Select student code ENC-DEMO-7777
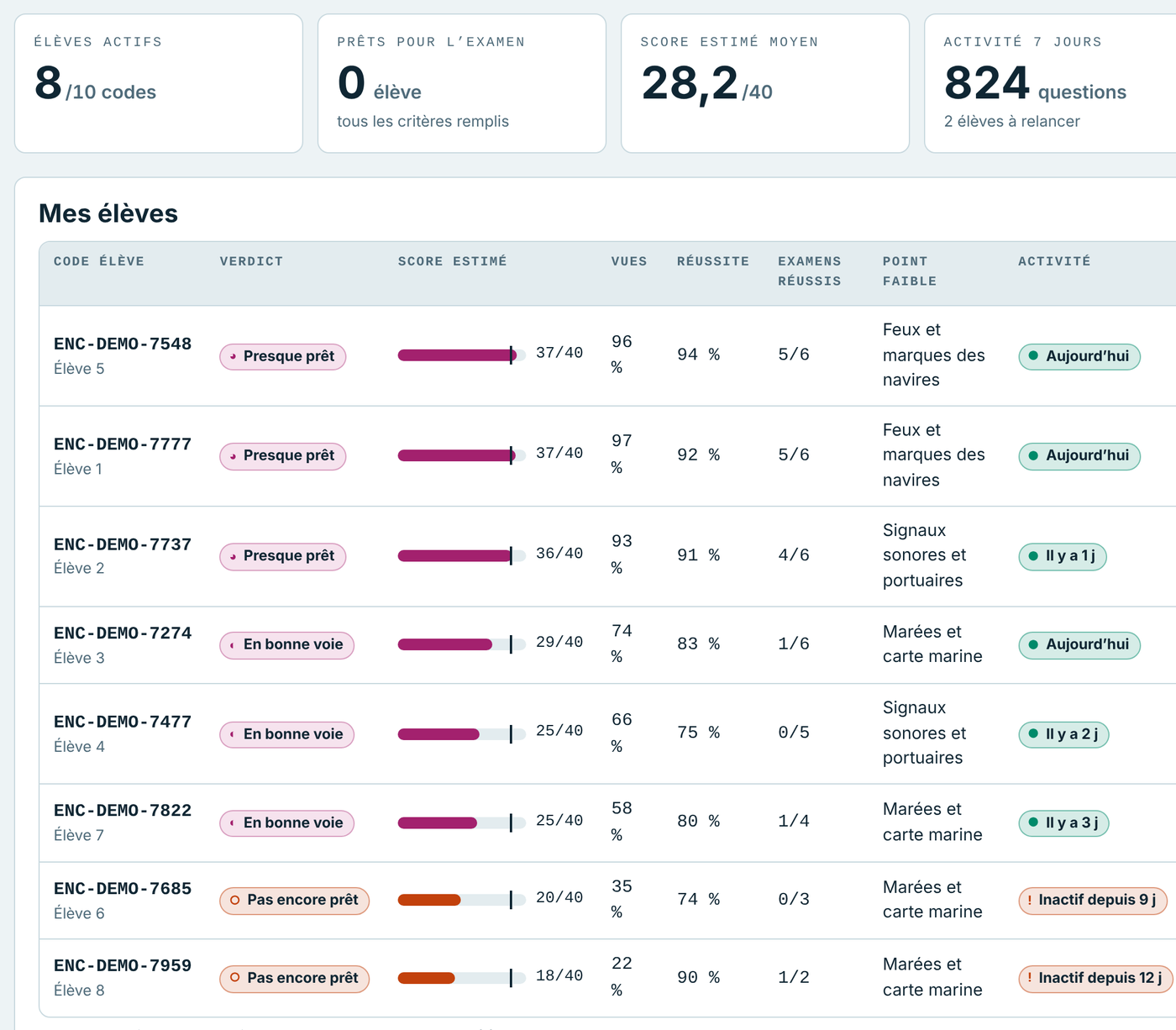This screenshot has width=1176, height=1030. pos(123,444)
